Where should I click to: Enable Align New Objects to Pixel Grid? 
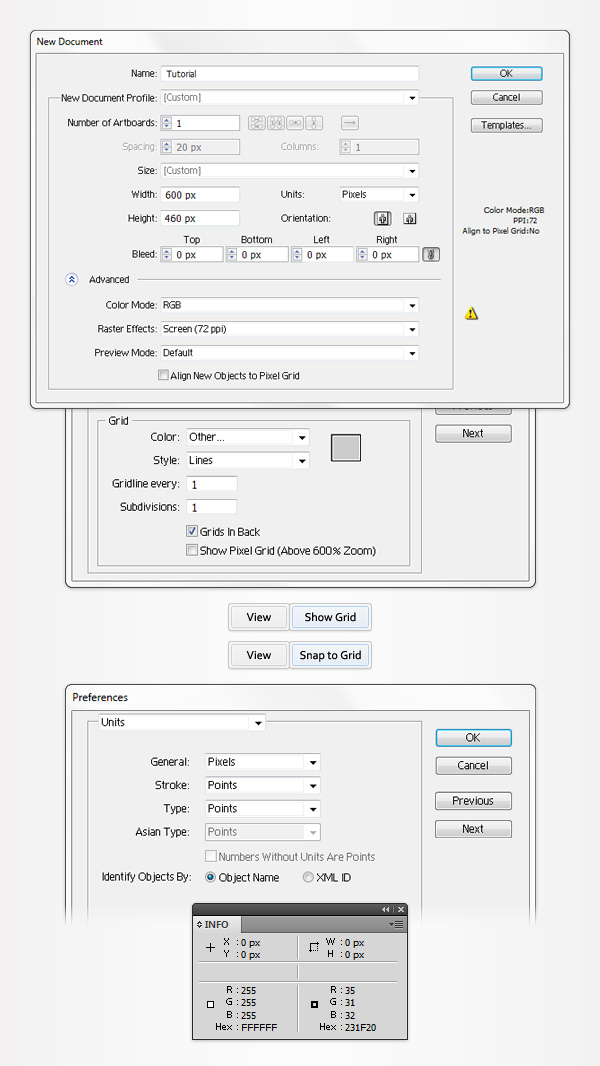(x=163, y=375)
